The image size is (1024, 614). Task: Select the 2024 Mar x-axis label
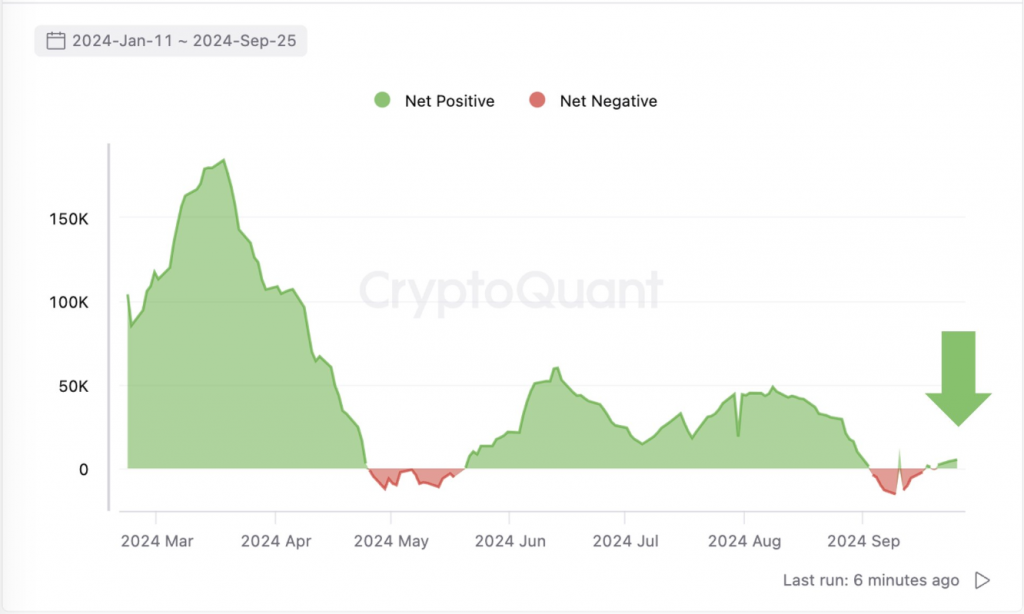(157, 541)
